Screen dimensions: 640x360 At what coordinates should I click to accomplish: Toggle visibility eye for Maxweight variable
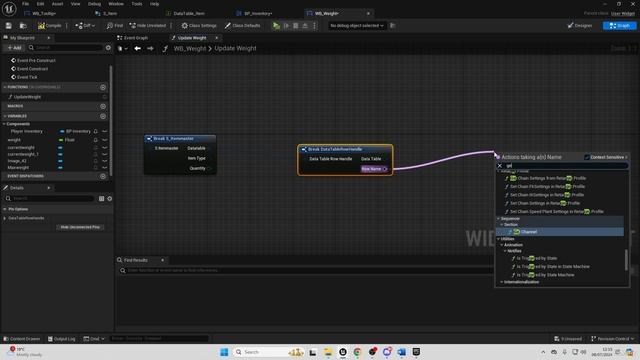pos(105,168)
